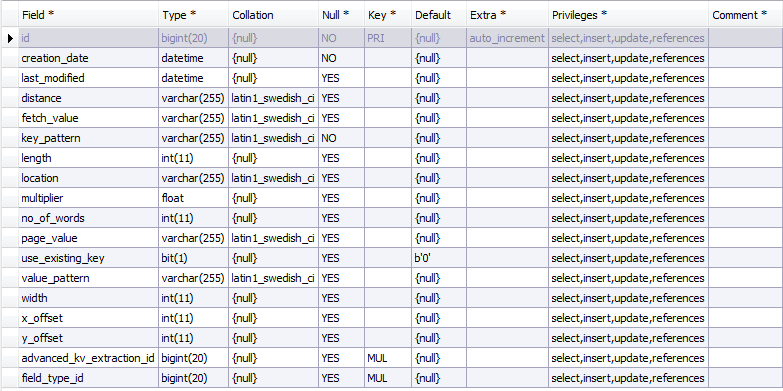Select the Collation column header
Viewport: 783px width, 391px height.
[274, 15]
